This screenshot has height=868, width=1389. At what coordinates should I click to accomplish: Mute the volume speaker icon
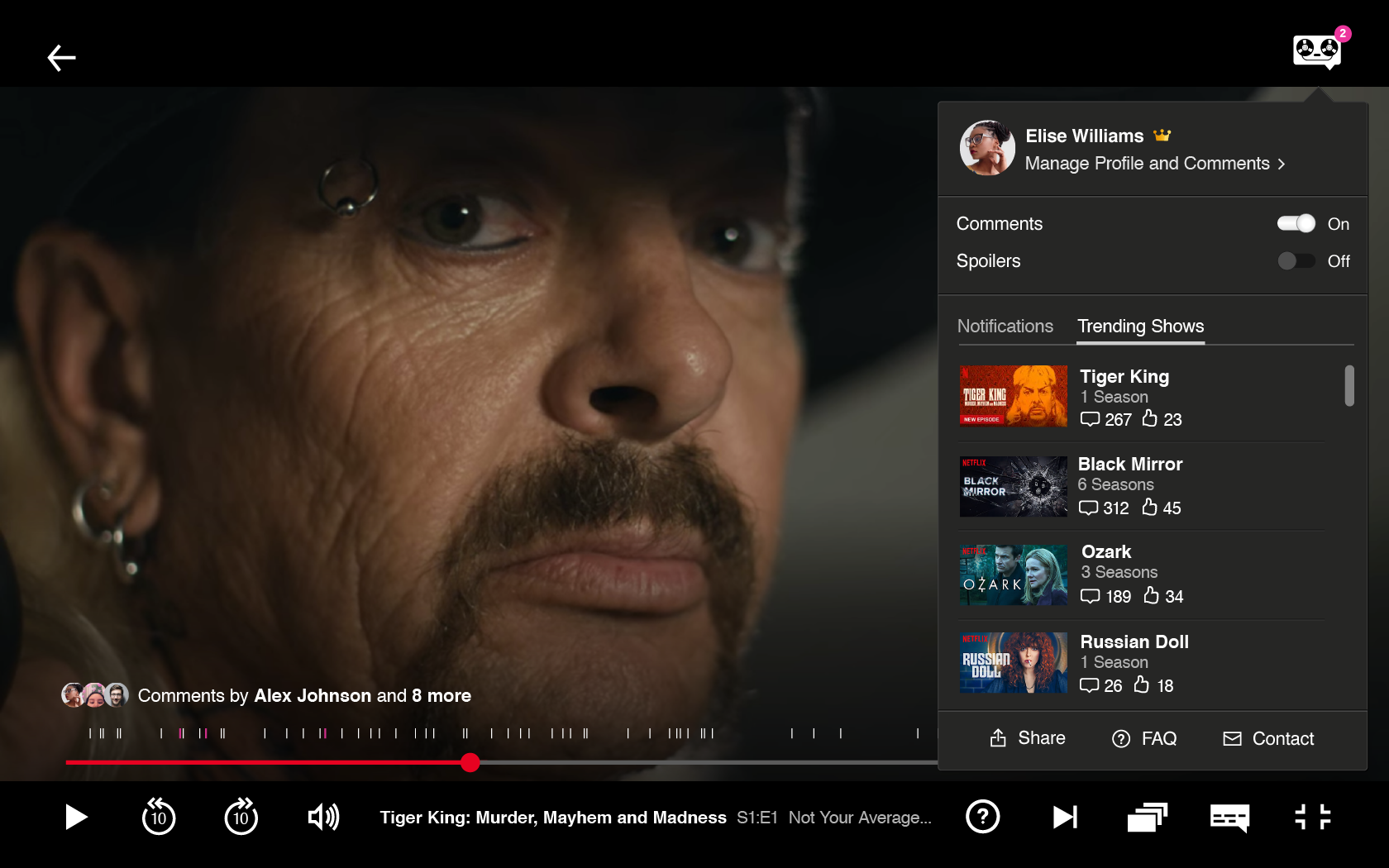click(x=323, y=818)
